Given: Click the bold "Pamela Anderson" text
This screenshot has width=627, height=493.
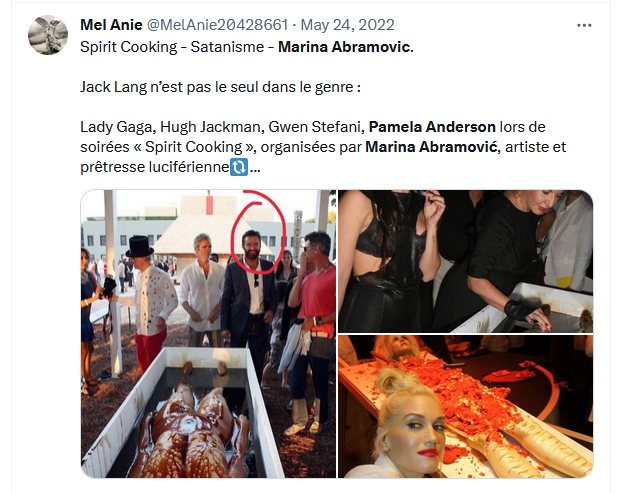Looking at the screenshot, I should pos(432,127).
